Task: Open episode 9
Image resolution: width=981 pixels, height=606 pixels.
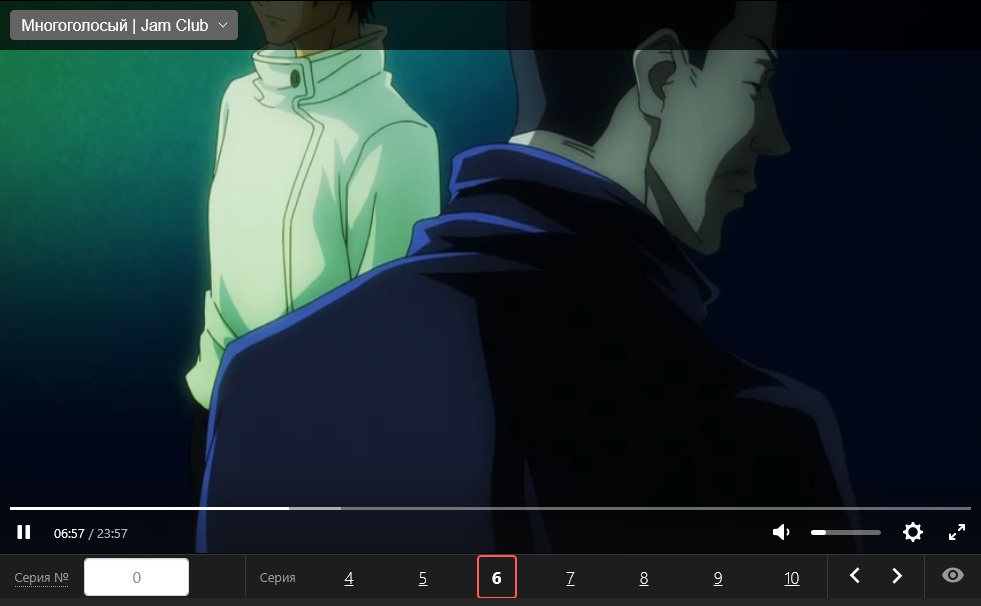Action: click(718, 578)
